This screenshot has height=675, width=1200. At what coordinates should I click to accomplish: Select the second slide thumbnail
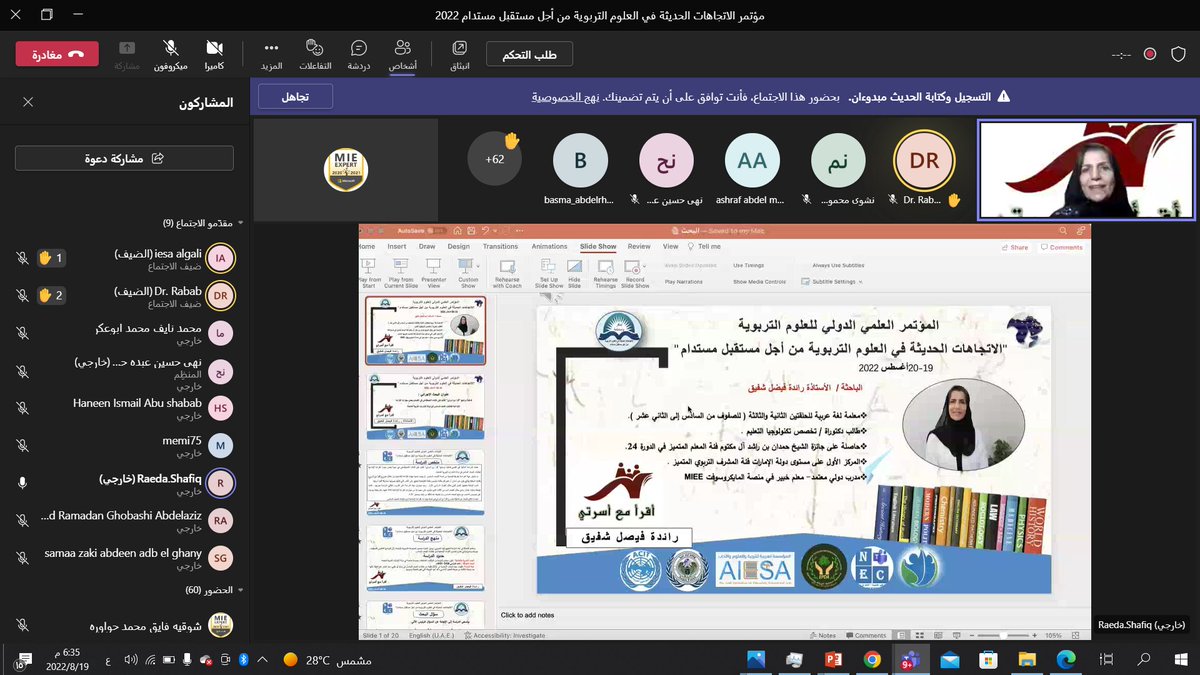(425, 405)
